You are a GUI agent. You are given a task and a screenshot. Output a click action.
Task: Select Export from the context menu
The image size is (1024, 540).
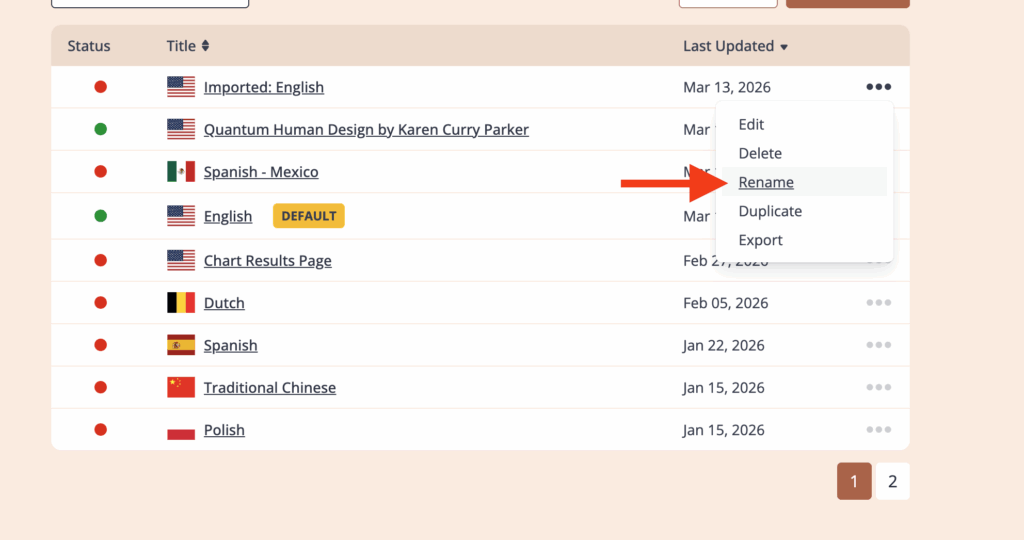click(x=760, y=240)
